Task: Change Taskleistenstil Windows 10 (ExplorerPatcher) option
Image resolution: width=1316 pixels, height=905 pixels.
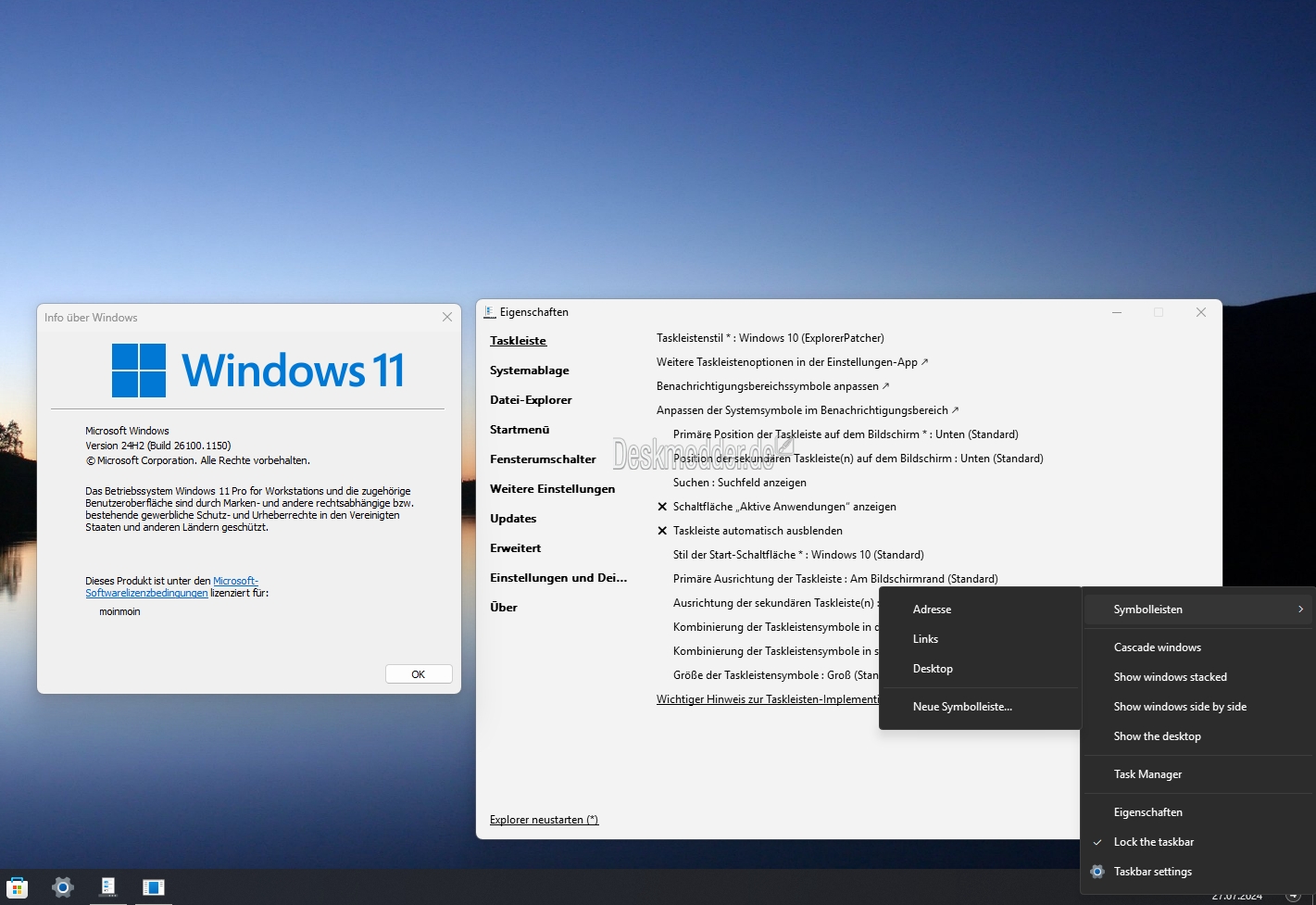Action: (x=770, y=338)
